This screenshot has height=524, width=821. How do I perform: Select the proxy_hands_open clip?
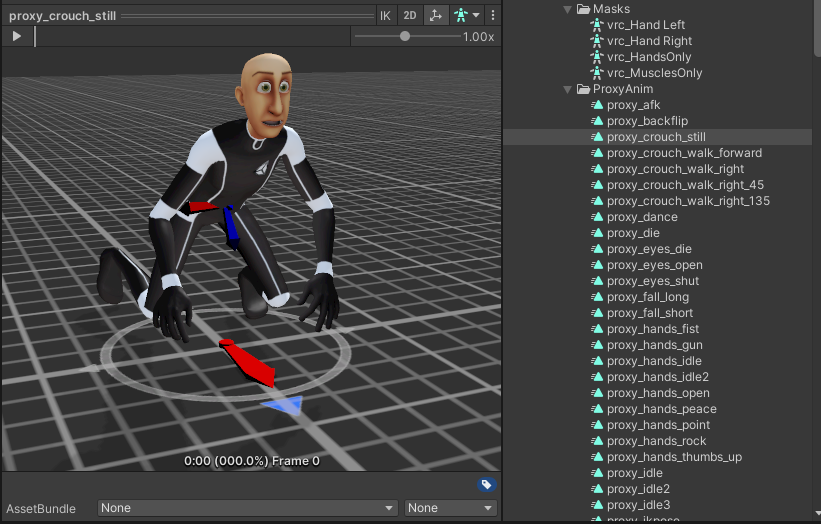click(x=658, y=393)
